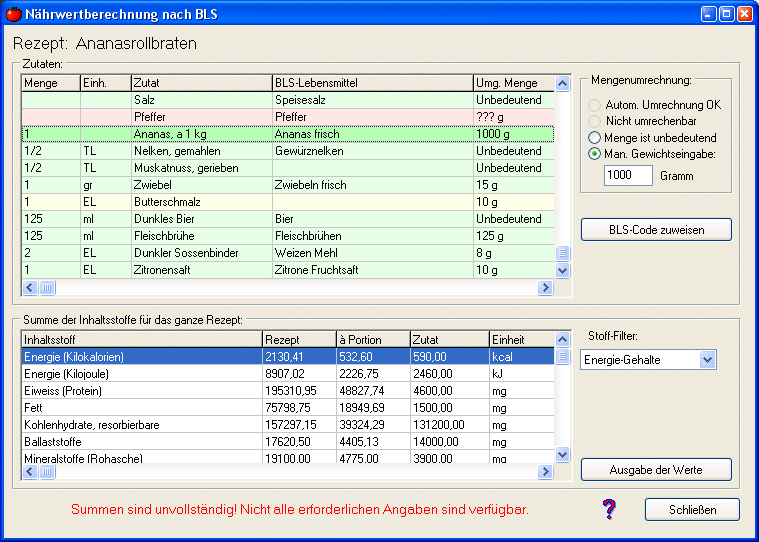Select the 'Dunkler Sossenbinder' row
The height and width of the screenshot is (542, 759).
[288, 253]
